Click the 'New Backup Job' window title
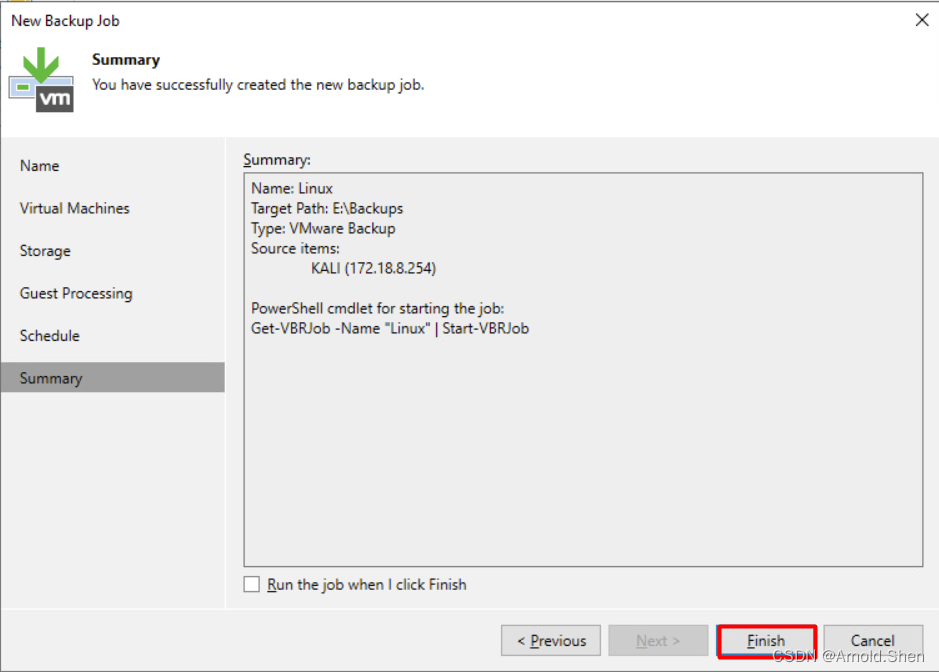 [x=65, y=21]
